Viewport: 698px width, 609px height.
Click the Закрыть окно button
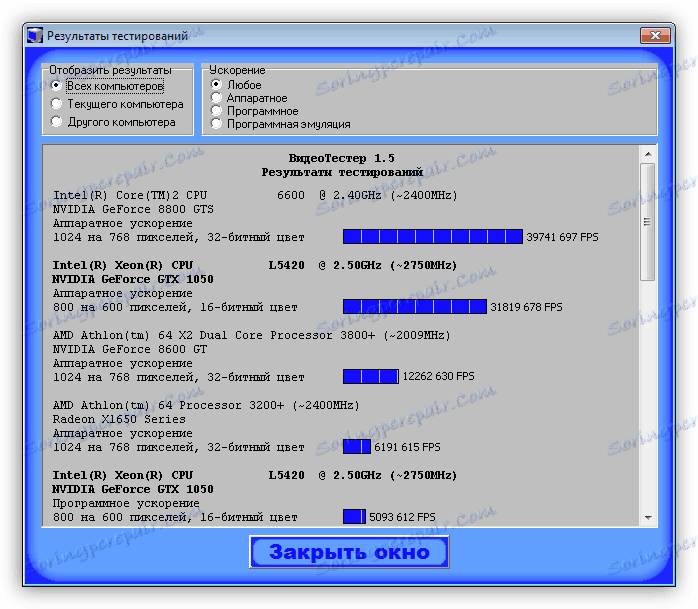coord(349,552)
